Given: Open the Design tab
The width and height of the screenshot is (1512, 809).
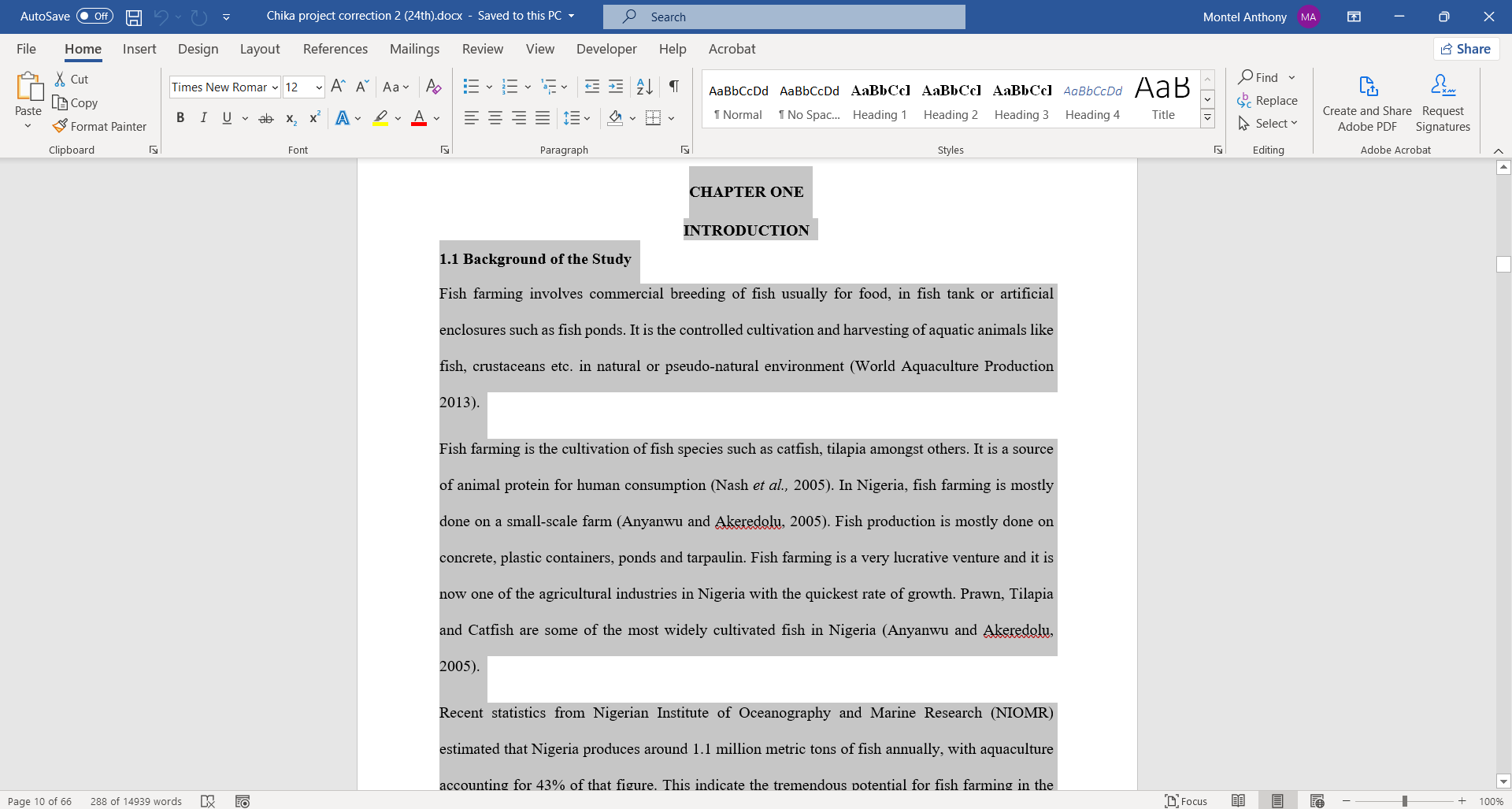Looking at the screenshot, I should point(198,49).
